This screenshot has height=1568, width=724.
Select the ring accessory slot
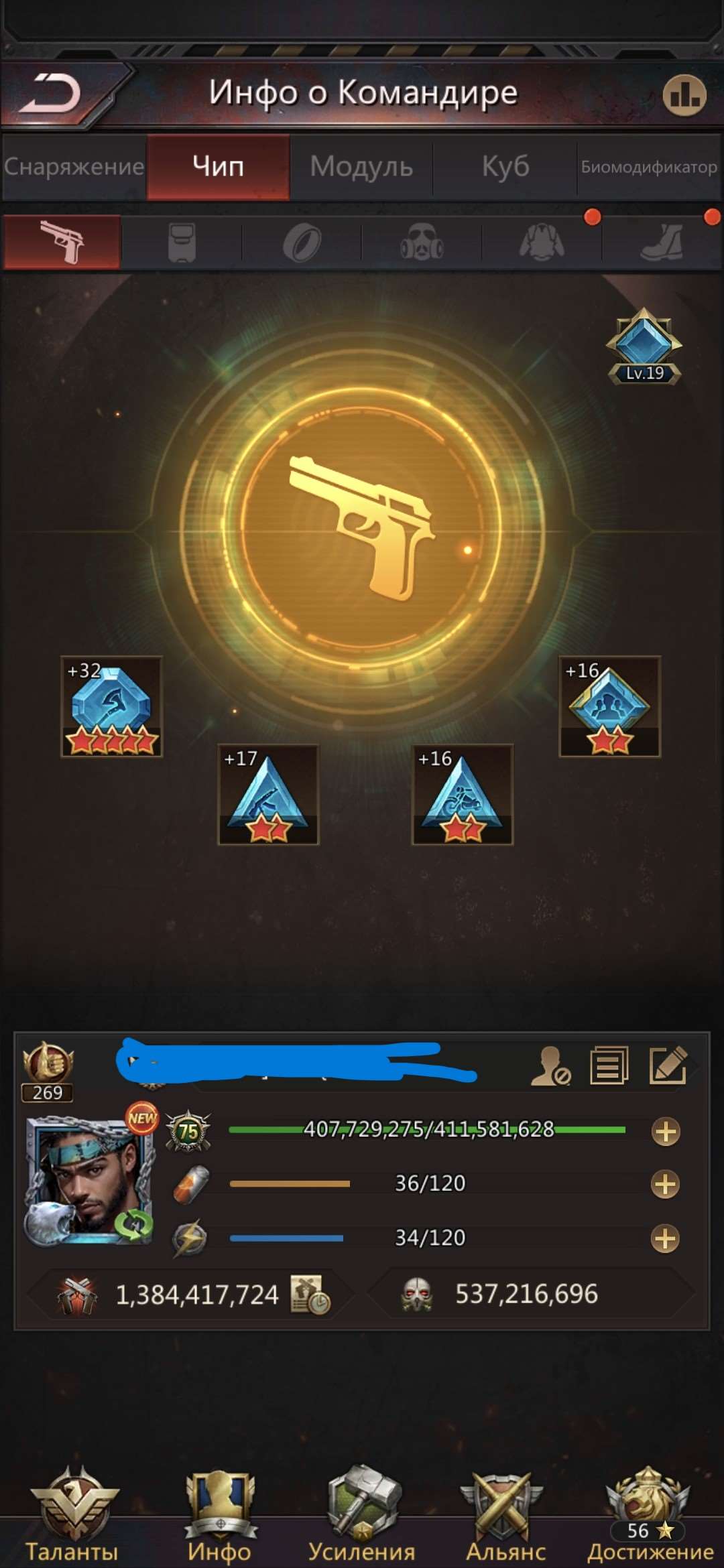tap(302, 242)
